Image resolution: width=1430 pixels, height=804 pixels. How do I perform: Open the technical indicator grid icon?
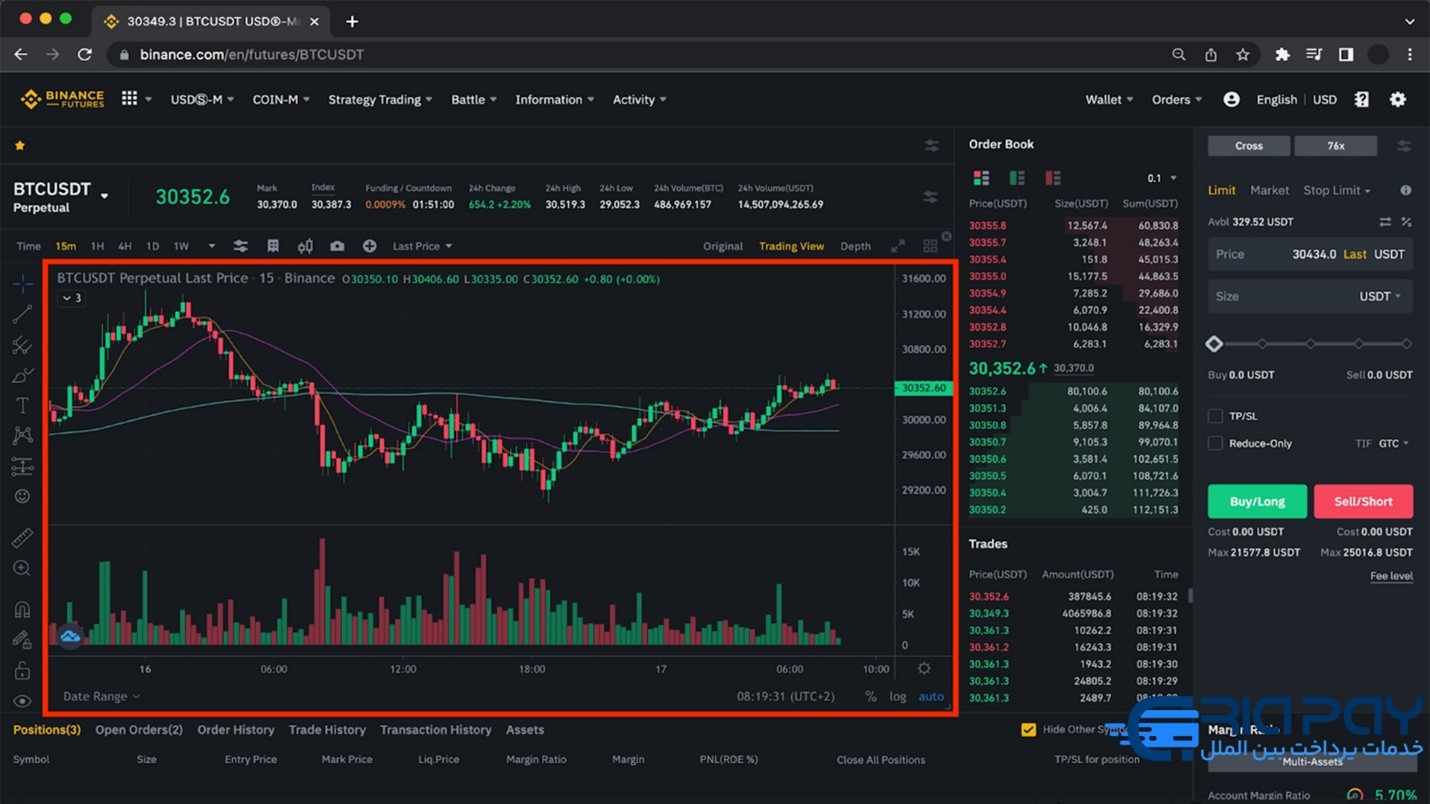273,246
